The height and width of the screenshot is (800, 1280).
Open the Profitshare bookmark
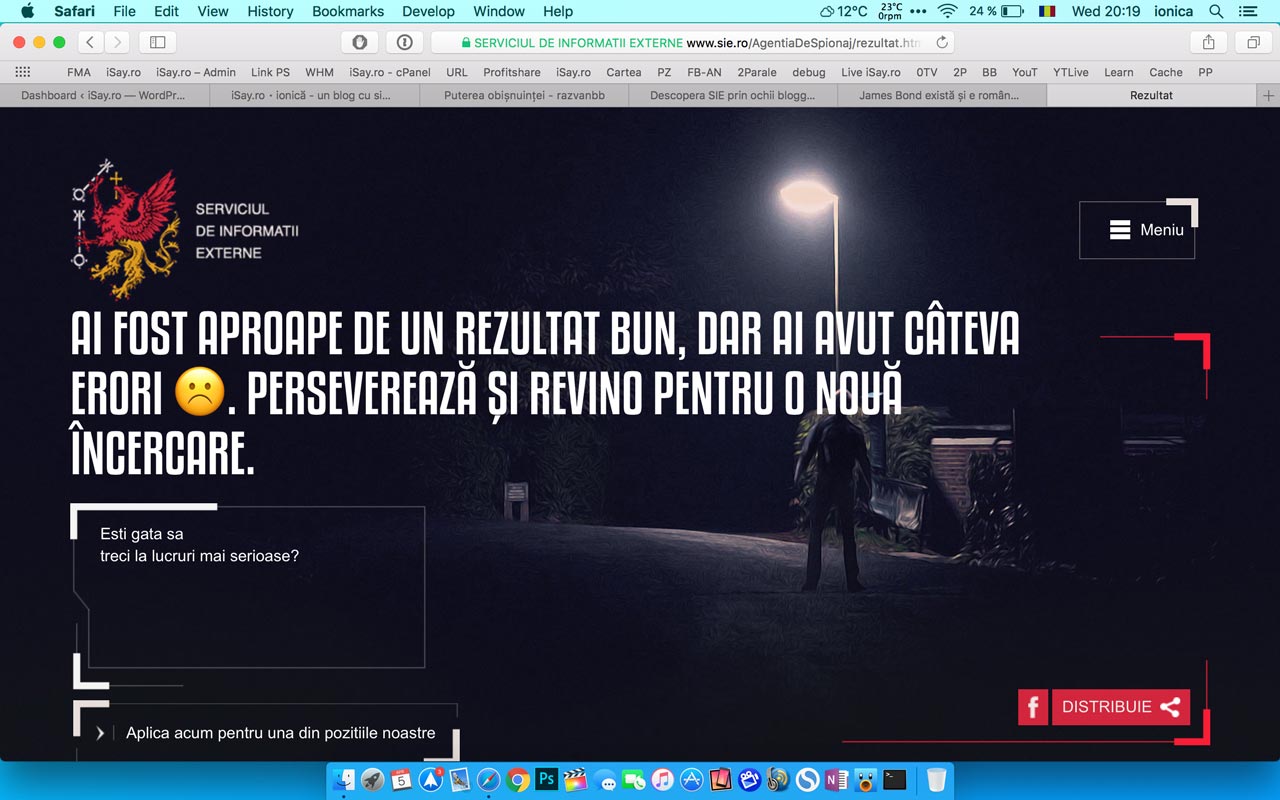coord(512,72)
